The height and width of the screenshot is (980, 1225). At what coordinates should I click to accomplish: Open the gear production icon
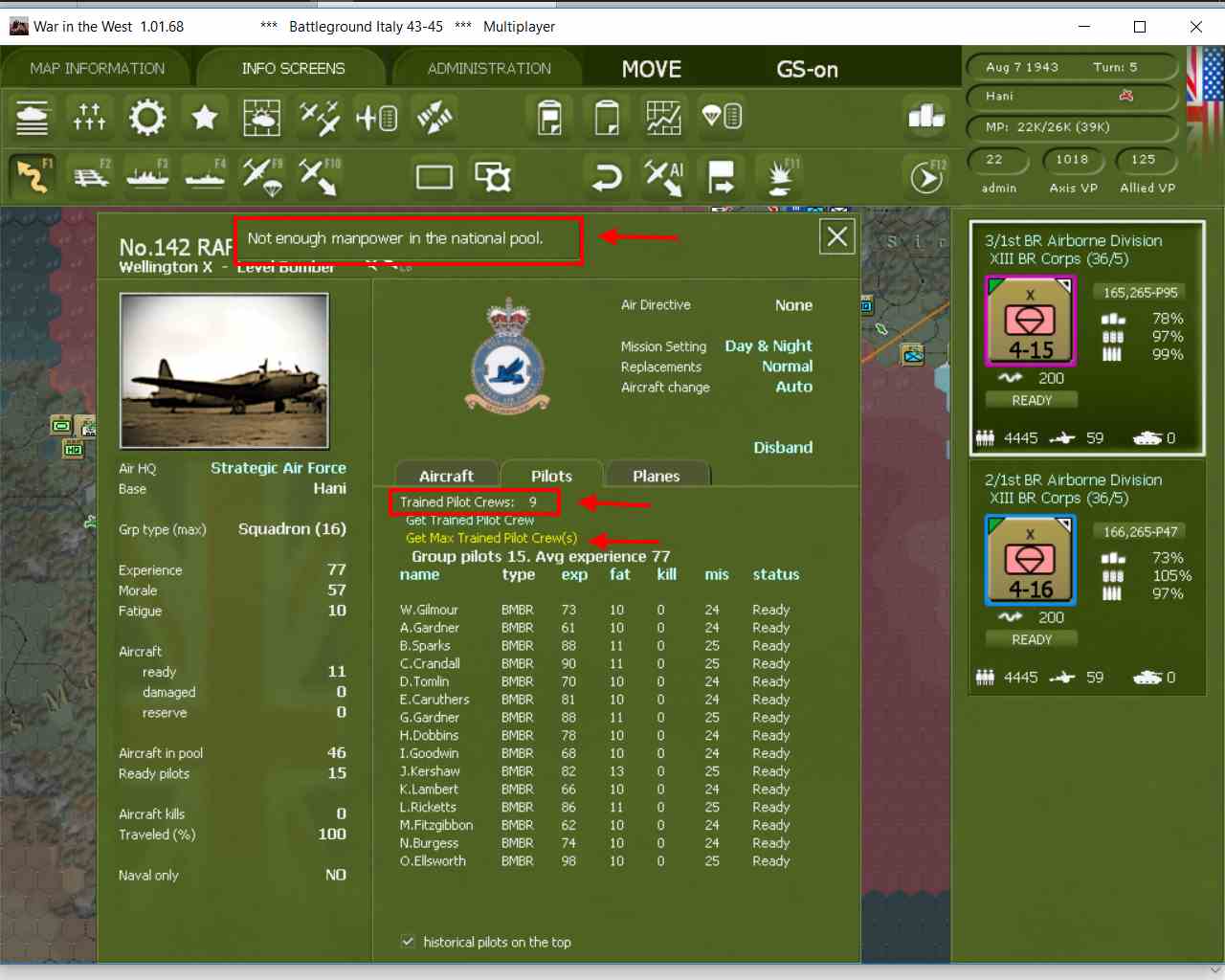coord(147,117)
